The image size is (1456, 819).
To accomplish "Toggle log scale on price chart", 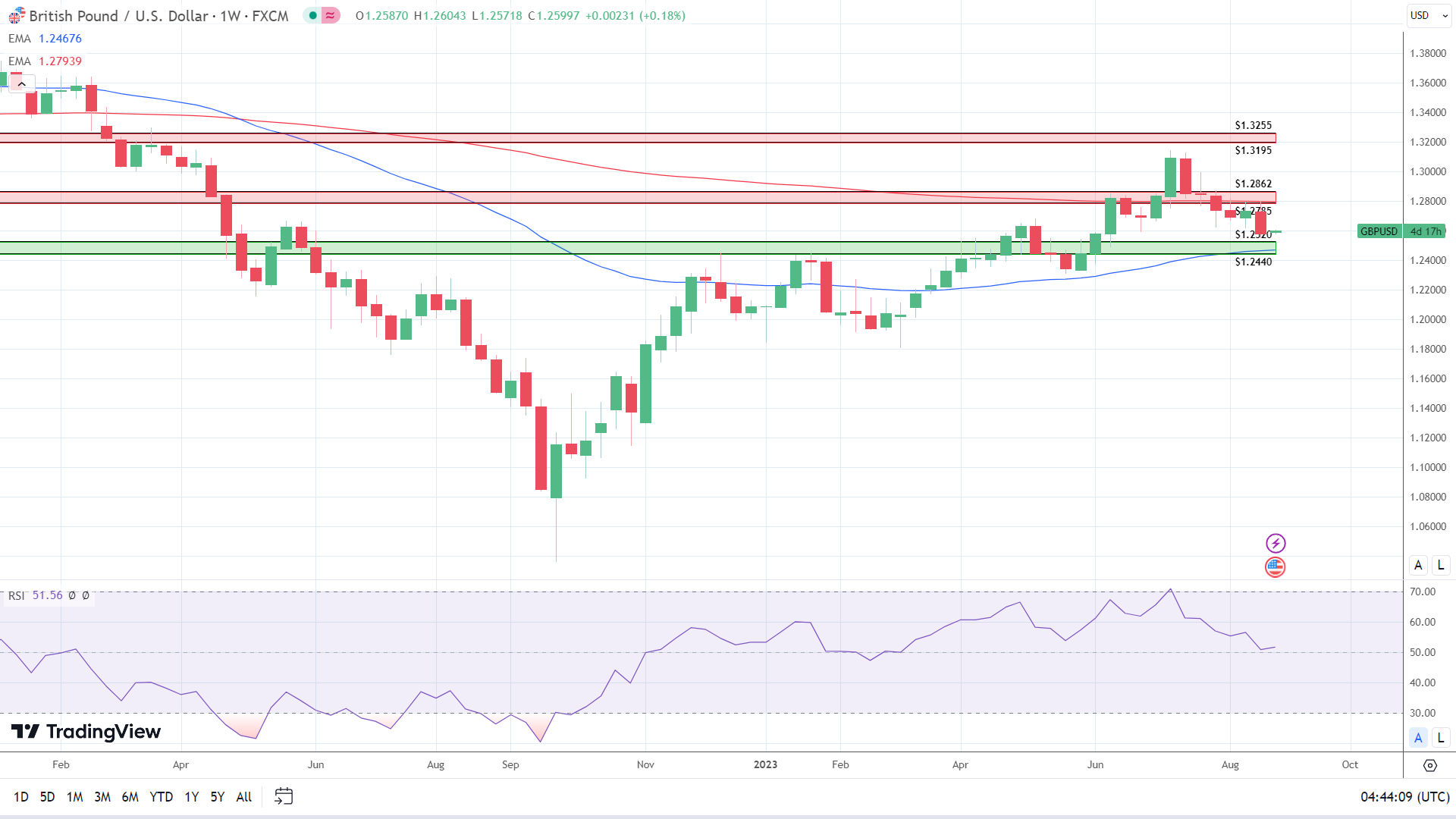I will pyautogui.click(x=1441, y=565).
